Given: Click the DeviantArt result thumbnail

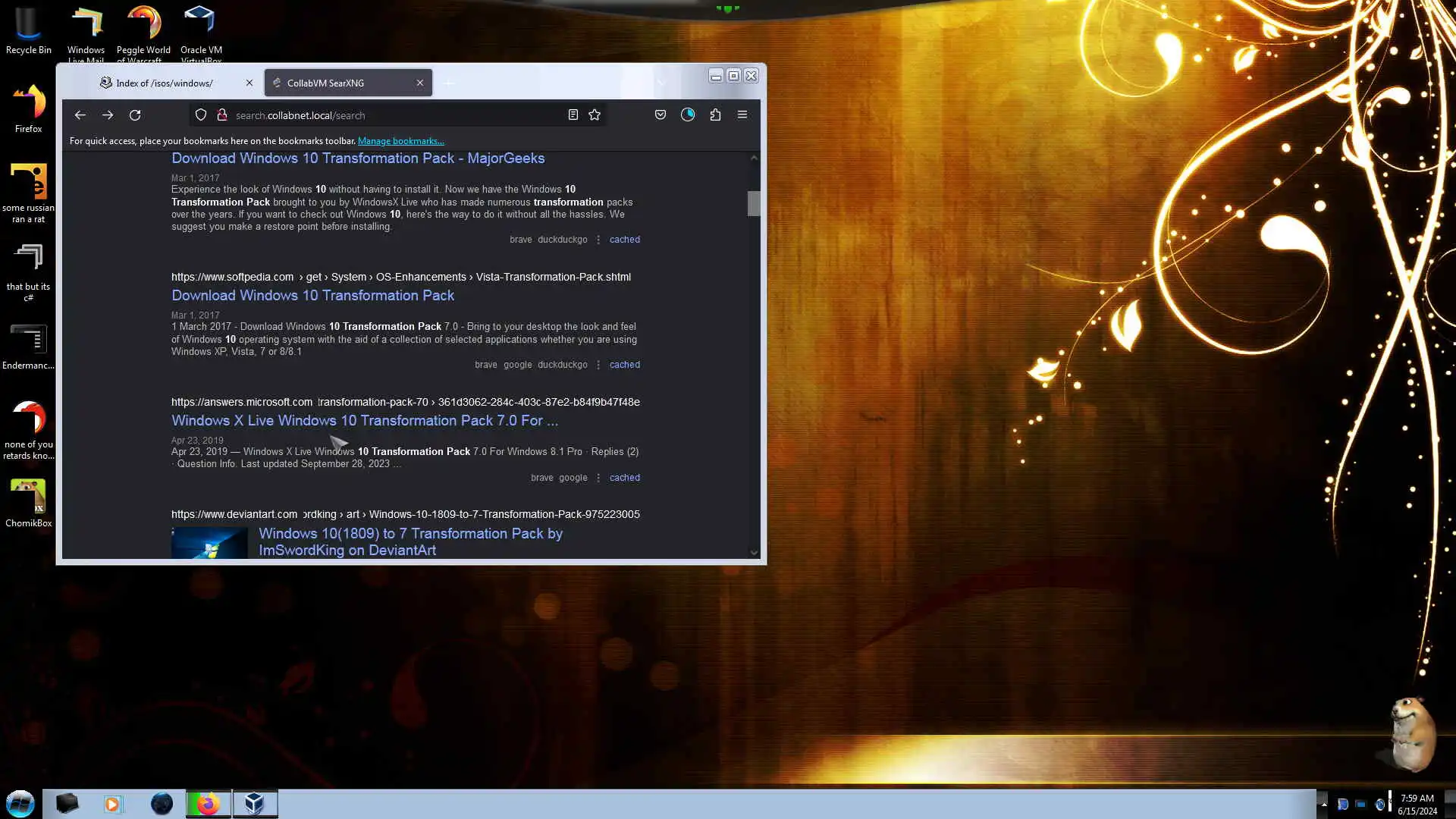Looking at the screenshot, I should pos(209,543).
